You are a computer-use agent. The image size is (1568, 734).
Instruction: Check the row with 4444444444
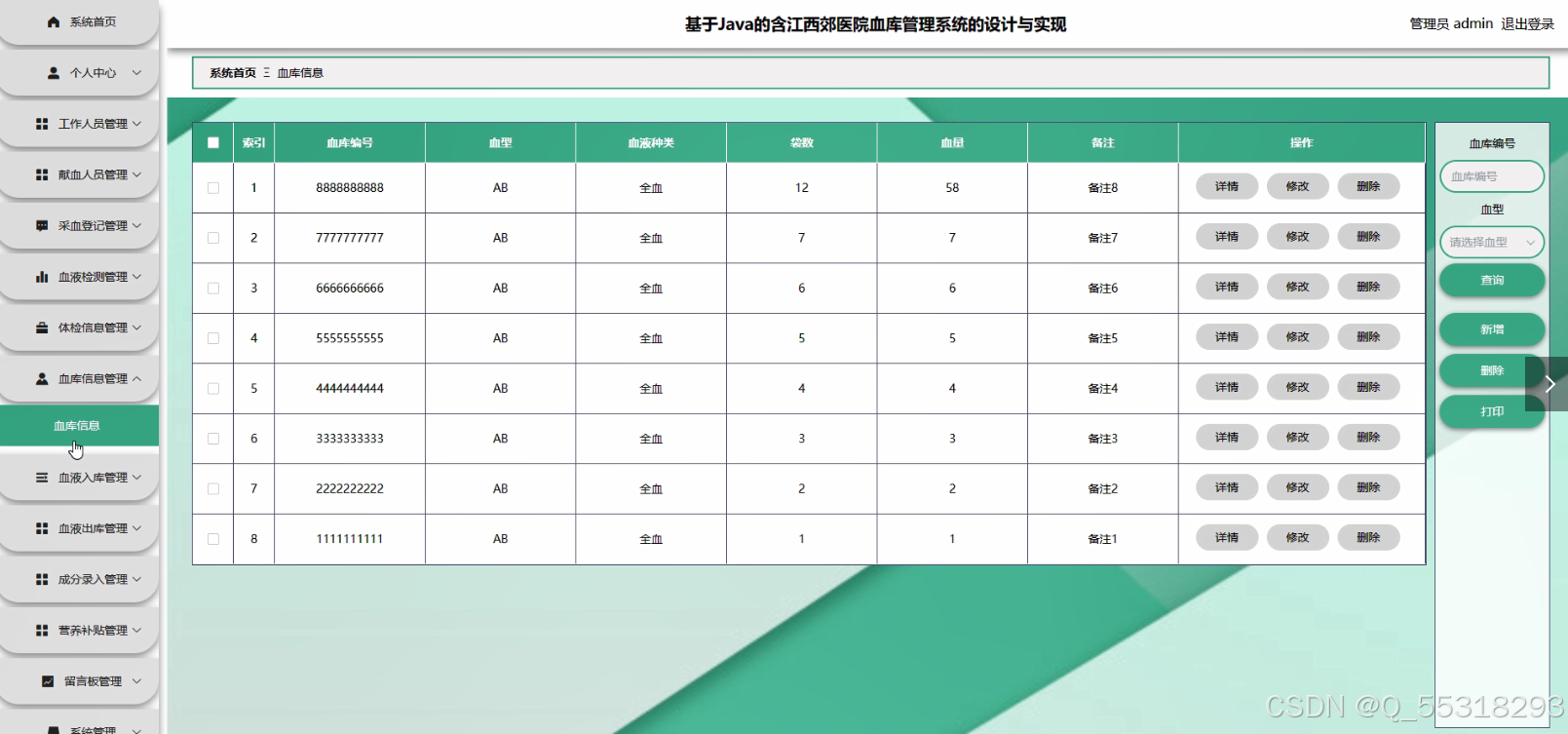(x=213, y=388)
